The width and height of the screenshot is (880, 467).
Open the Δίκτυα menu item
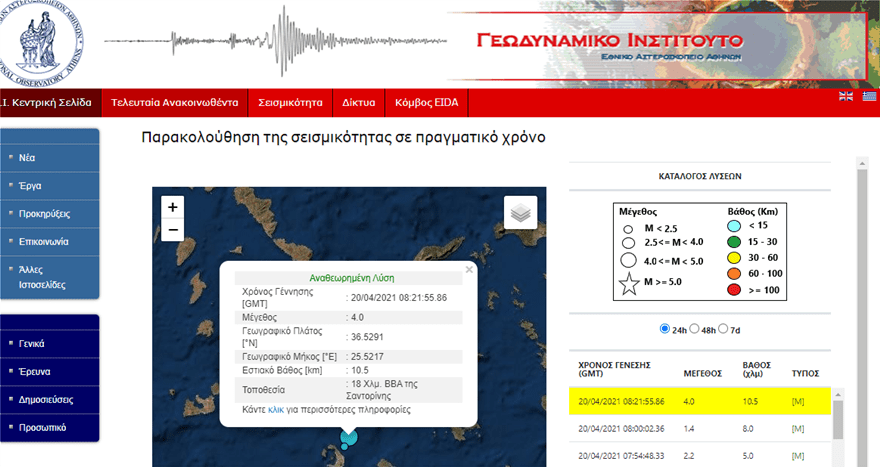(x=358, y=102)
